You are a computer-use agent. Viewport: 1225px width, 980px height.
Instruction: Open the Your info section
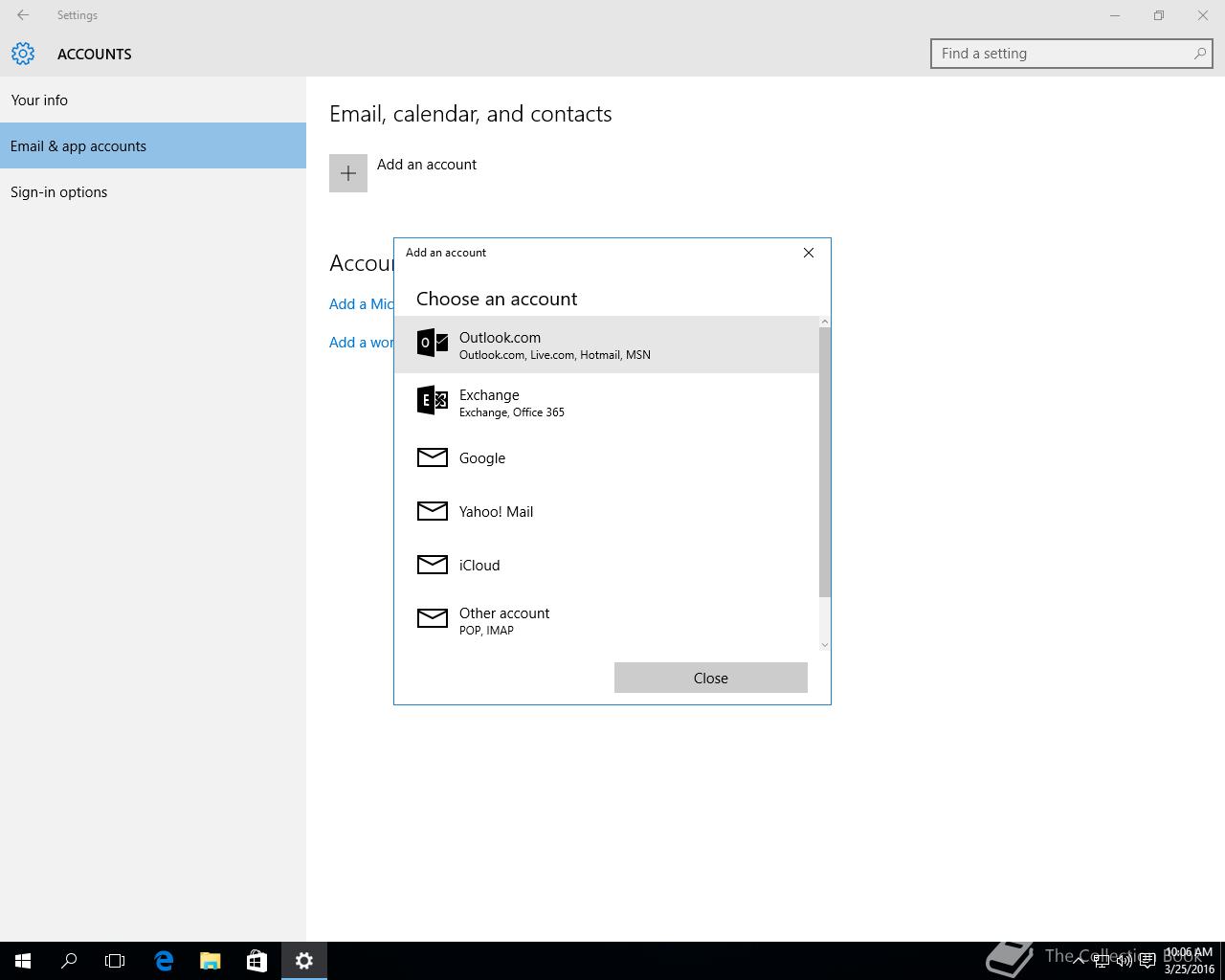153,100
